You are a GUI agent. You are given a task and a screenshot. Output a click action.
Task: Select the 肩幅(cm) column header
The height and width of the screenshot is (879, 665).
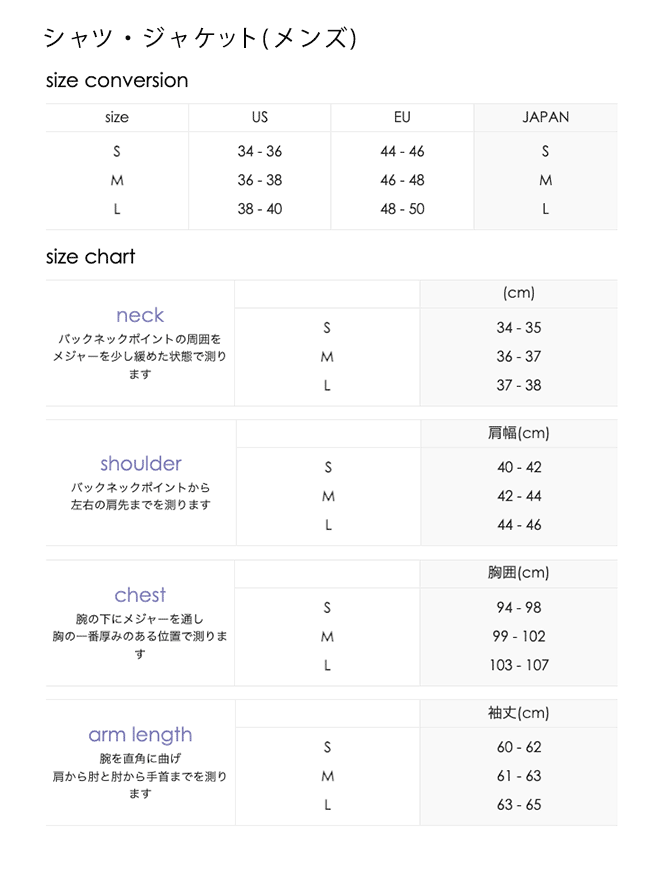[518, 433]
